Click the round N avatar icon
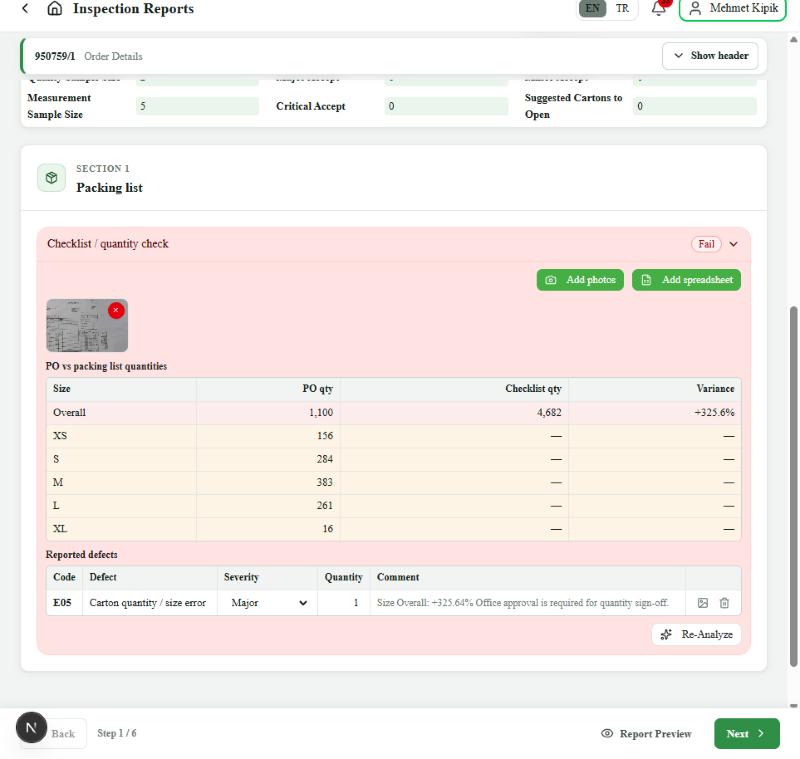Image resolution: width=800 pixels, height=759 pixels. [31, 727]
